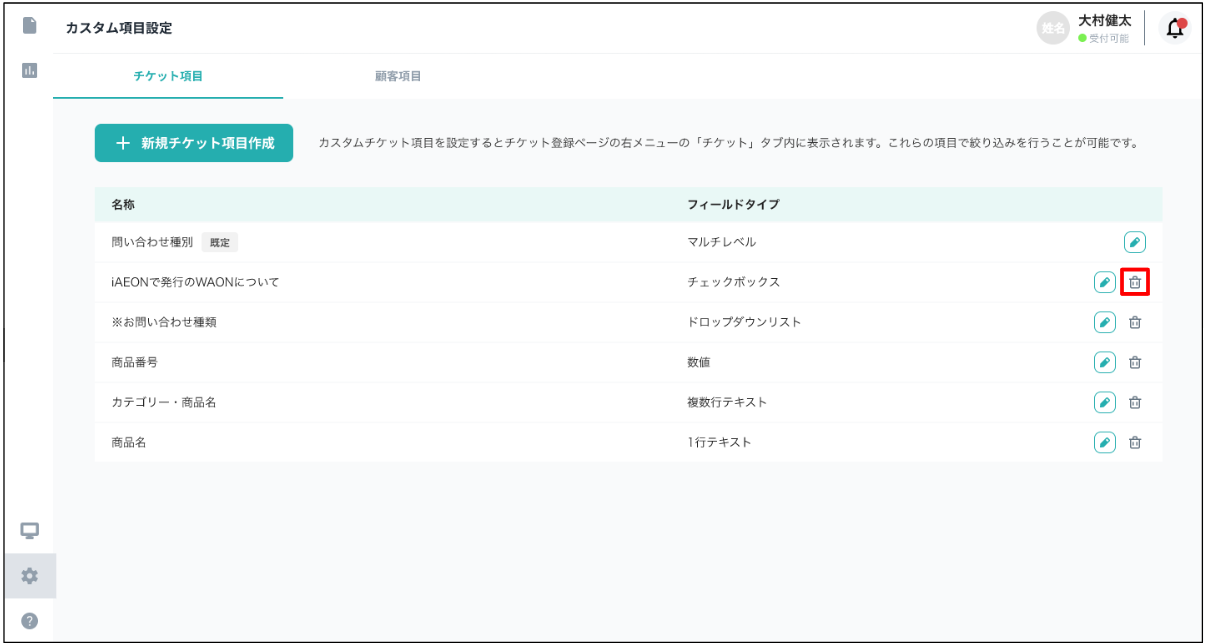The height and width of the screenshot is (644, 1205).
Task: Edit the iAEONで発行のWAONについて field
Action: pyautogui.click(x=1104, y=282)
